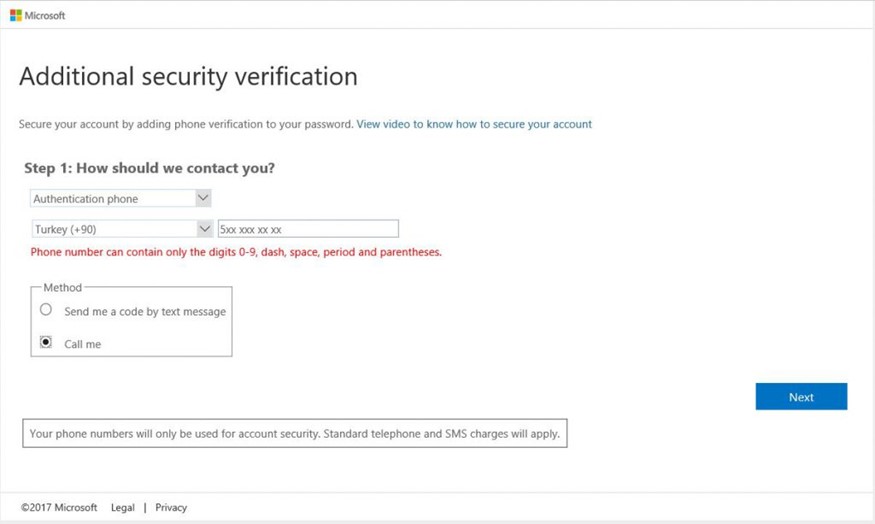The height and width of the screenshot is (524, 875).
Task: Open the Legal link in the footer
Action: (x=123, y=507)
